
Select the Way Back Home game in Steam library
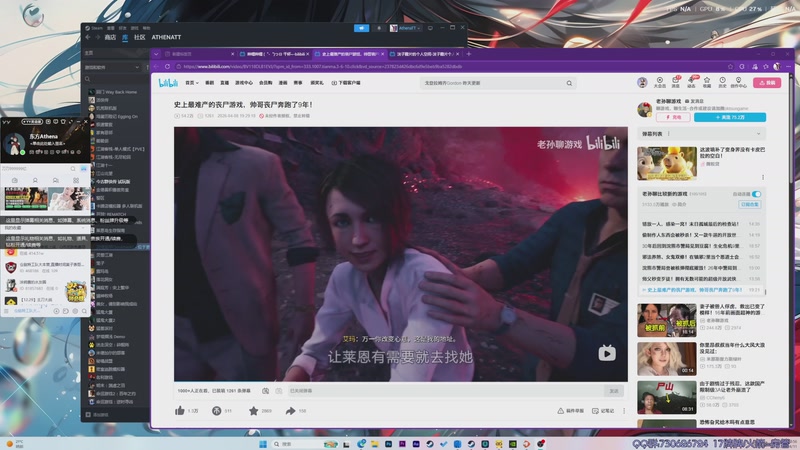[x=116, y=92]
